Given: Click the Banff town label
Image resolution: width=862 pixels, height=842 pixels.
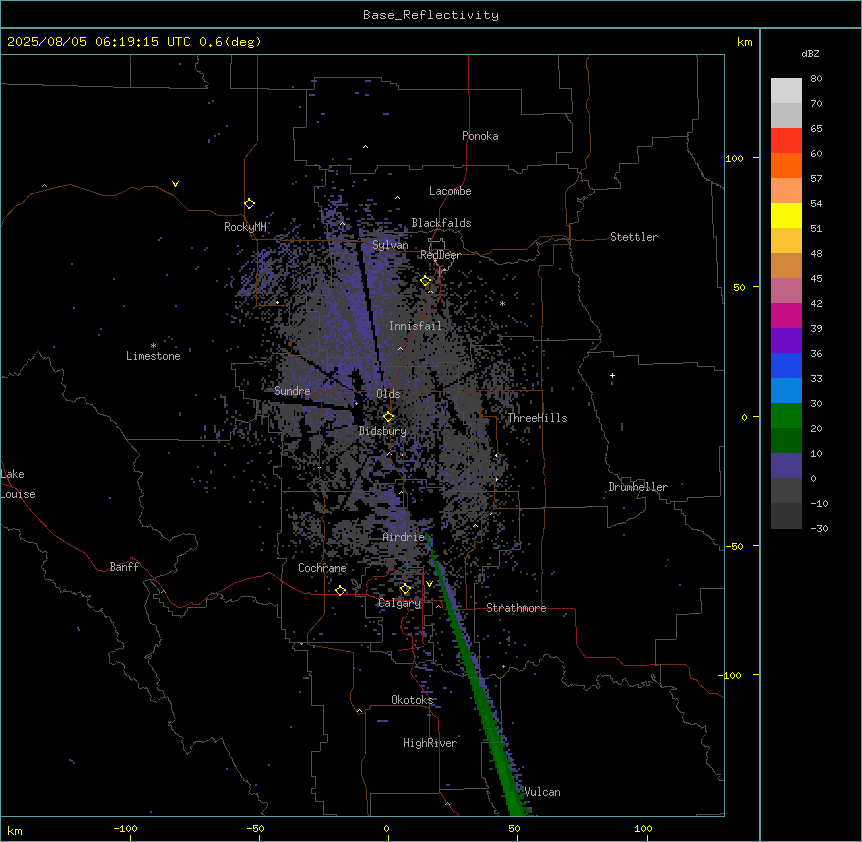Looking at the screenshot, I should point(124,567).
